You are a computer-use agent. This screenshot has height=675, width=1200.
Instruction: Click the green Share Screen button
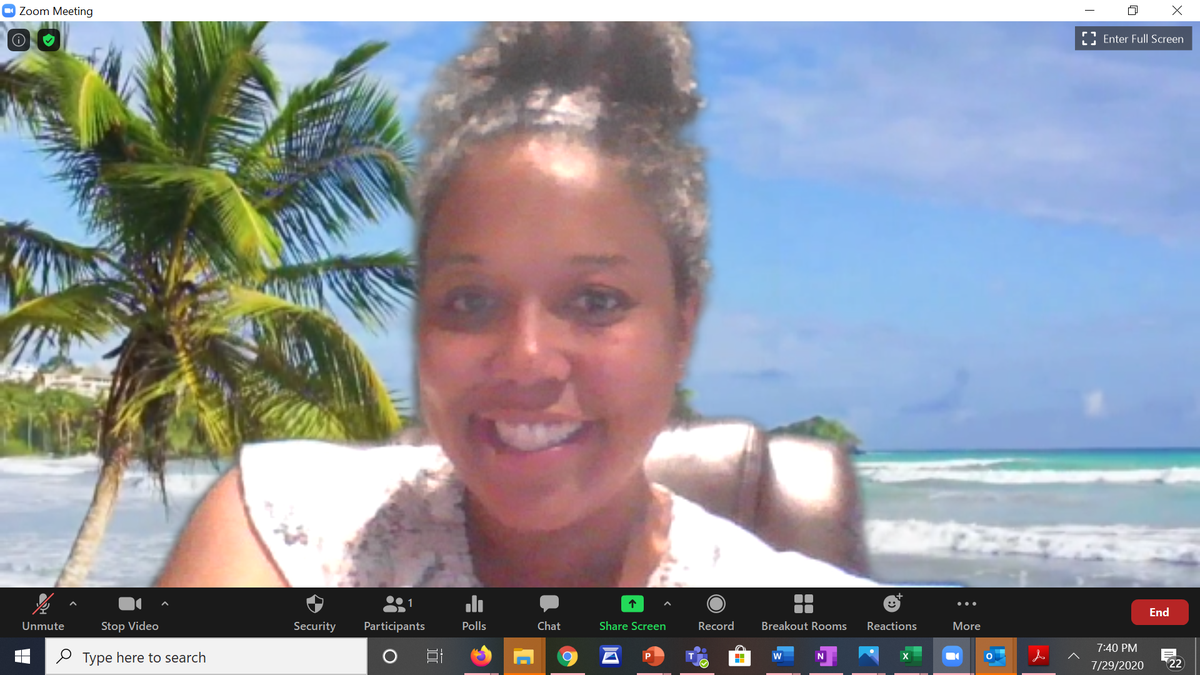pyautogui.click(x=632, y=612)
